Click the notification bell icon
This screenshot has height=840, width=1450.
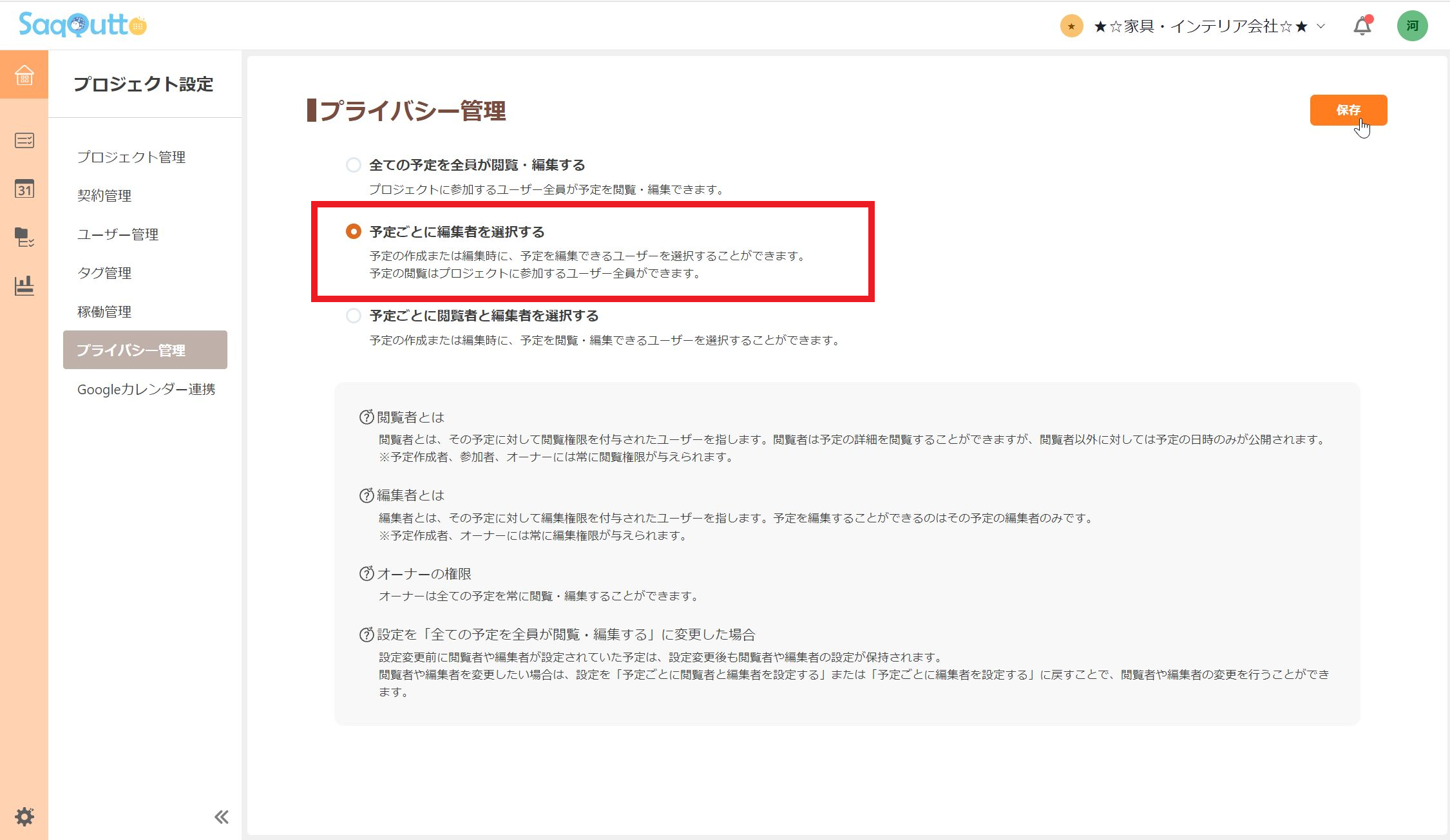[1361, 26]
